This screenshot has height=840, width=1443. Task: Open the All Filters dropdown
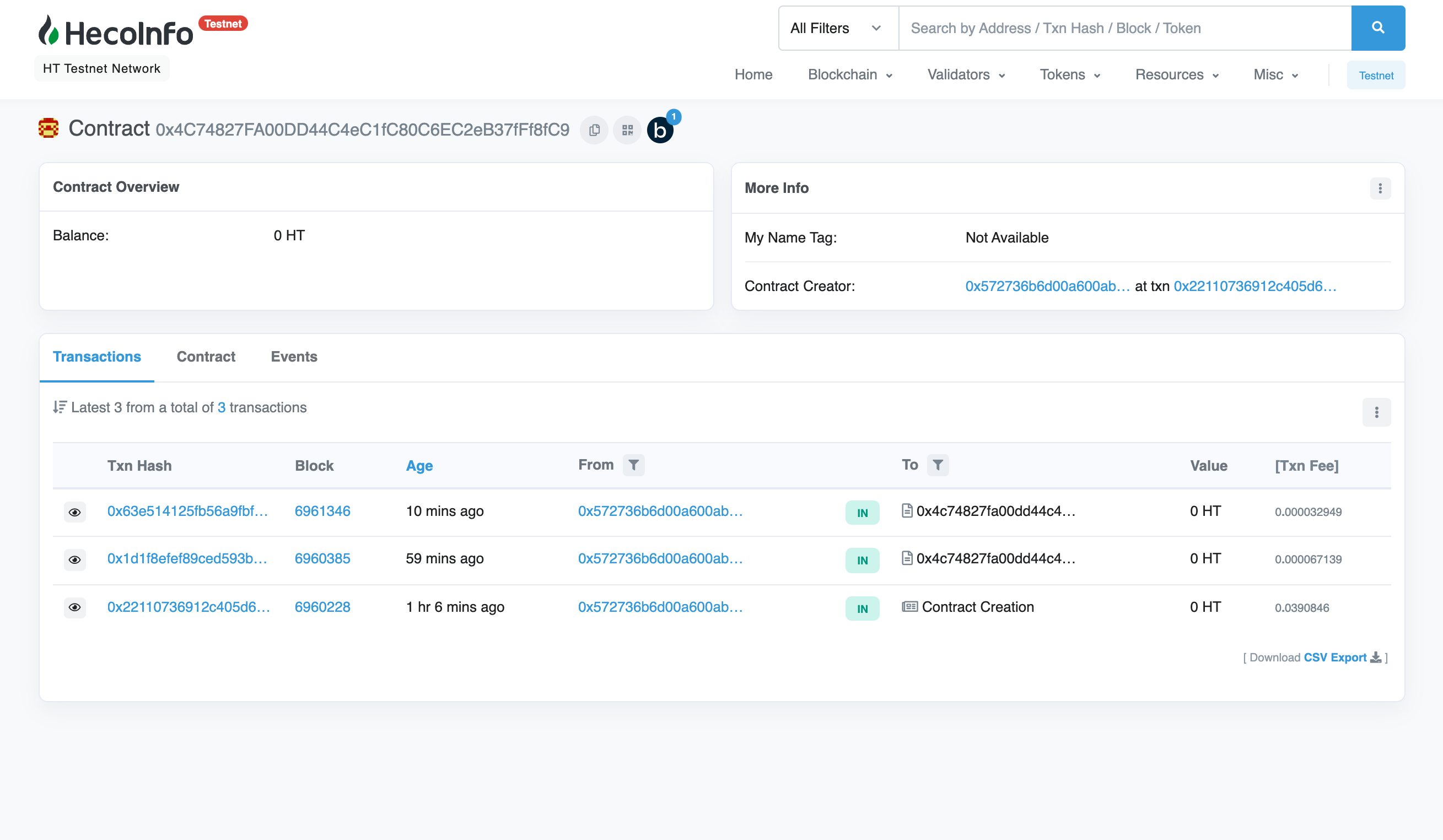coord(838,28)
